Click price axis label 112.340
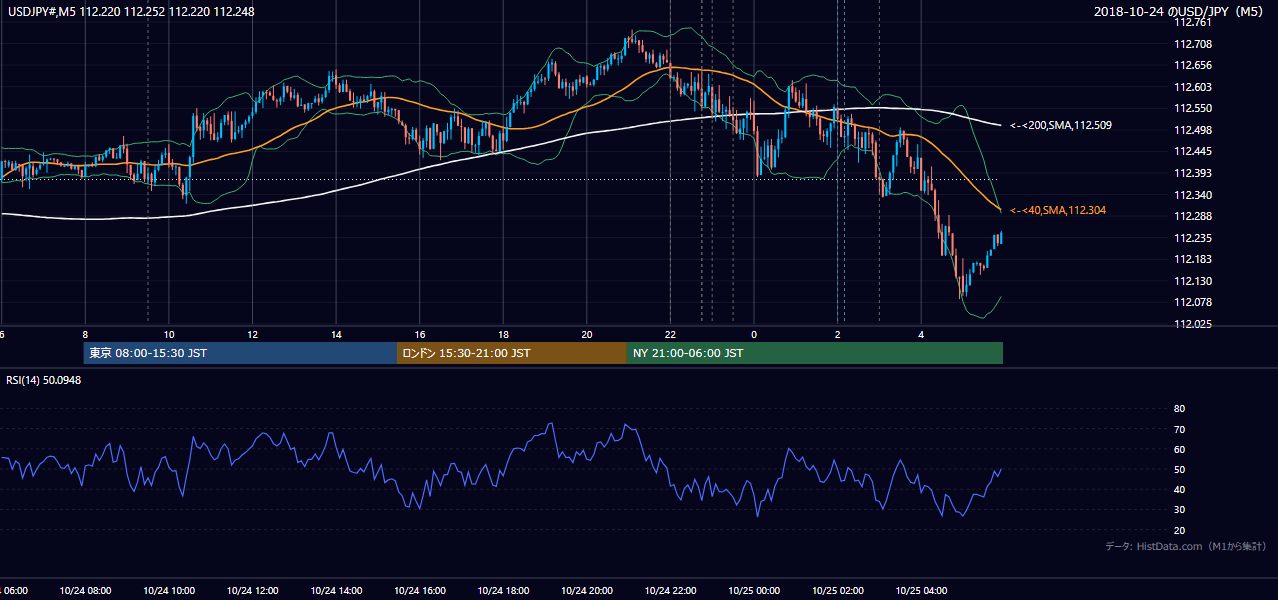The width and height of the screenshot is (1278, 600). pyautogui.click(x=1193, y=195)
